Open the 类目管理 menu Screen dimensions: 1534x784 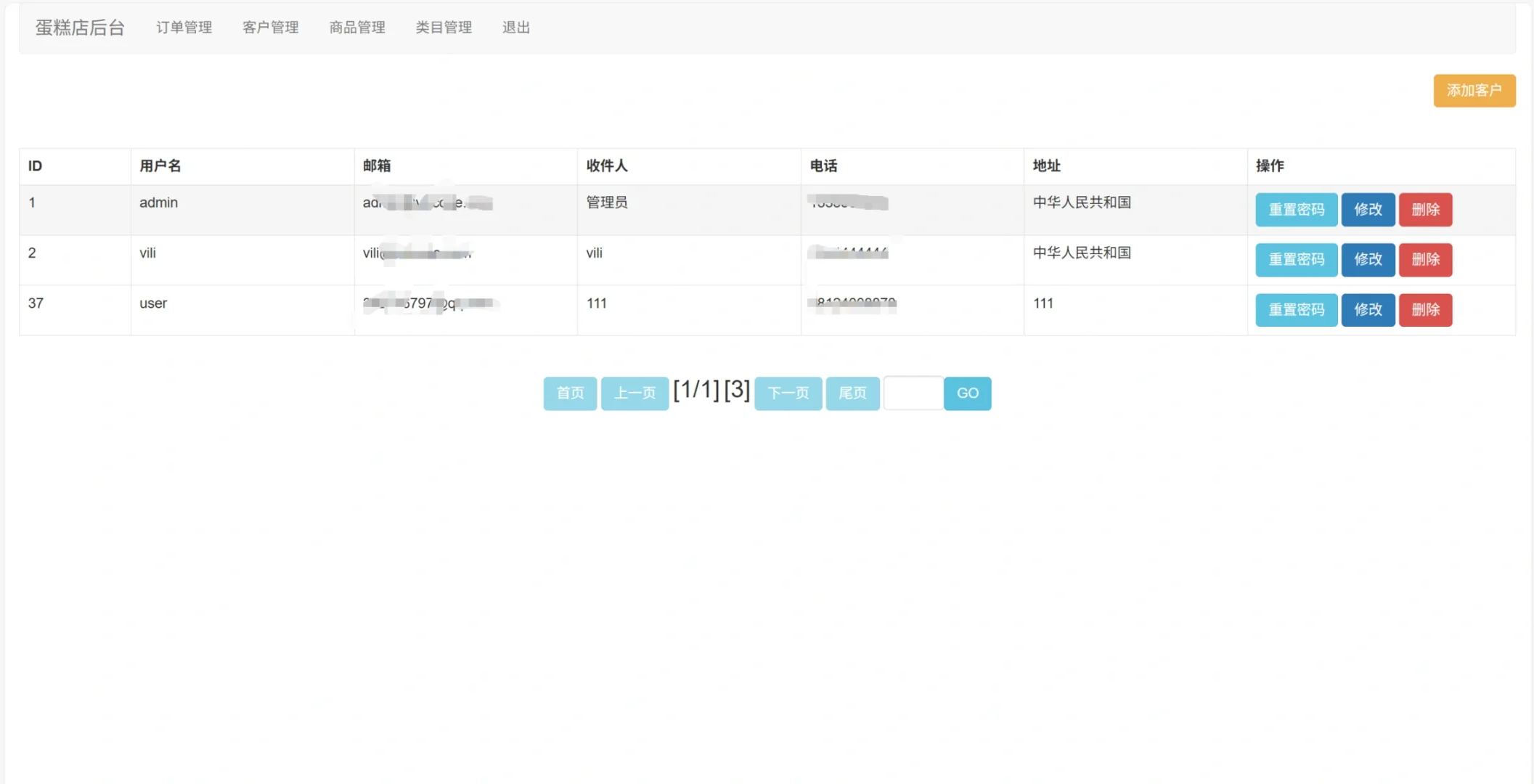click(443, 28)
